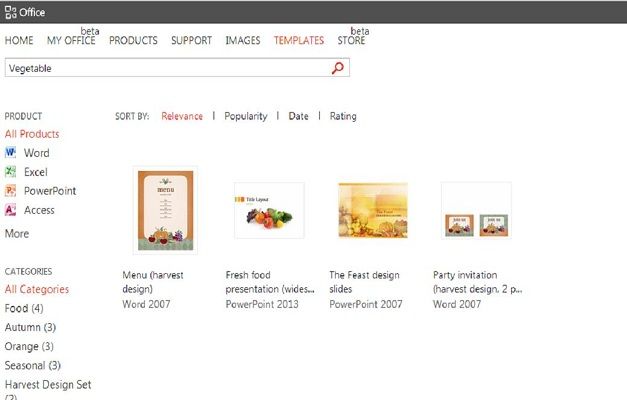Click Word 2007 label under Menu
627x400 pixels.
click(146, 304)
